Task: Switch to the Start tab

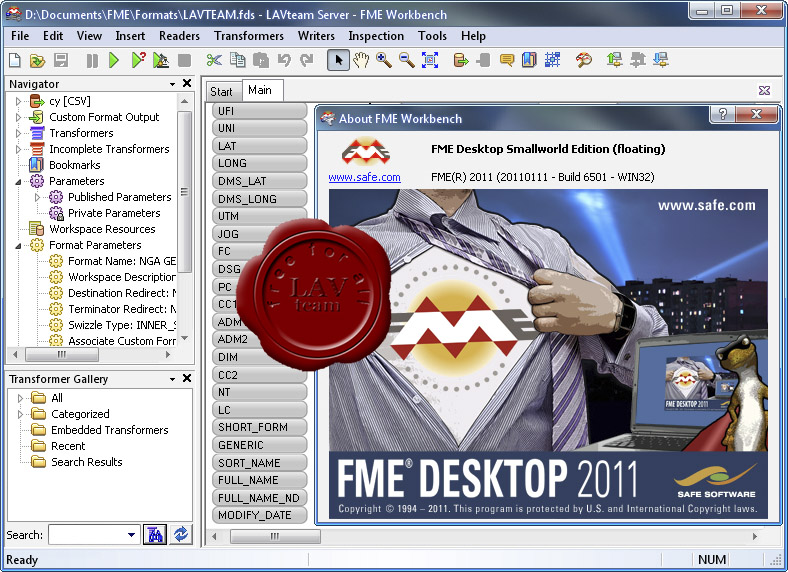Action: [x=221, y=92]
